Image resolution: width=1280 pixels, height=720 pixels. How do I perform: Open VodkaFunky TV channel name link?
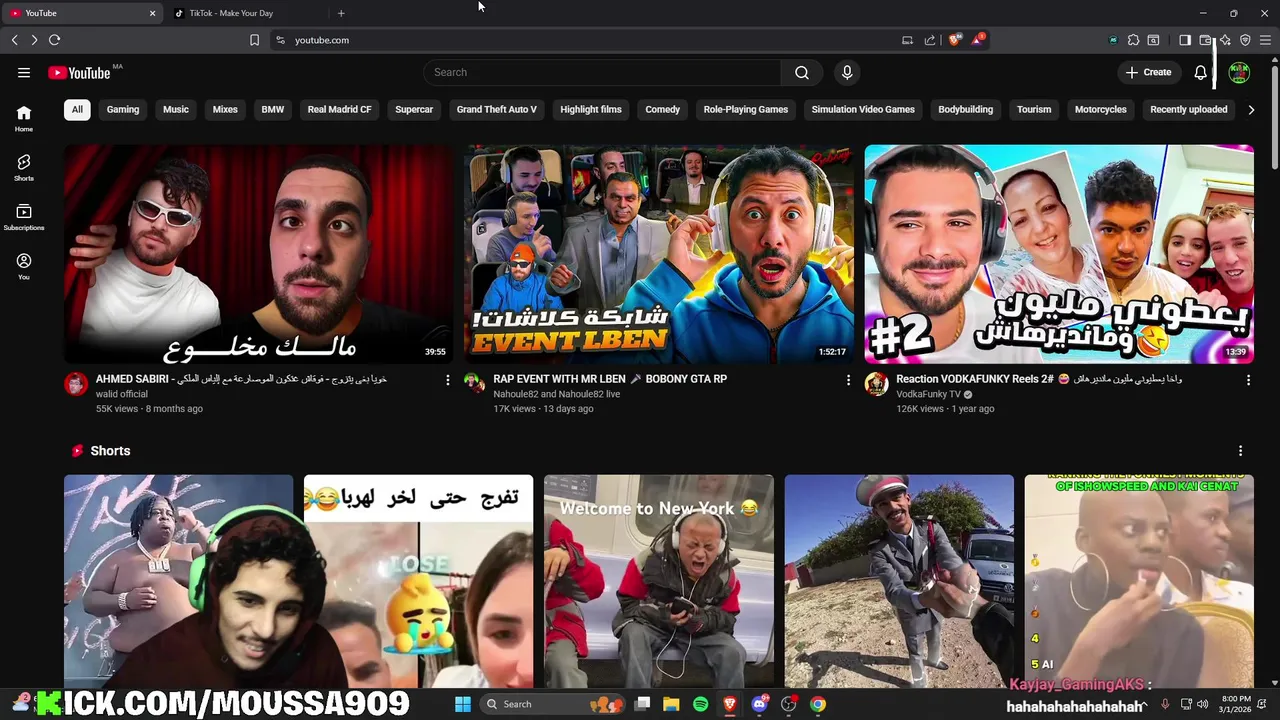tap(928, 394)
